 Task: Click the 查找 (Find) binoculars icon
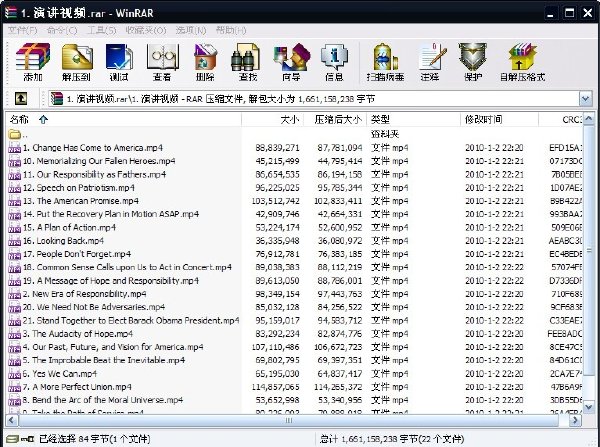[247, 57]
